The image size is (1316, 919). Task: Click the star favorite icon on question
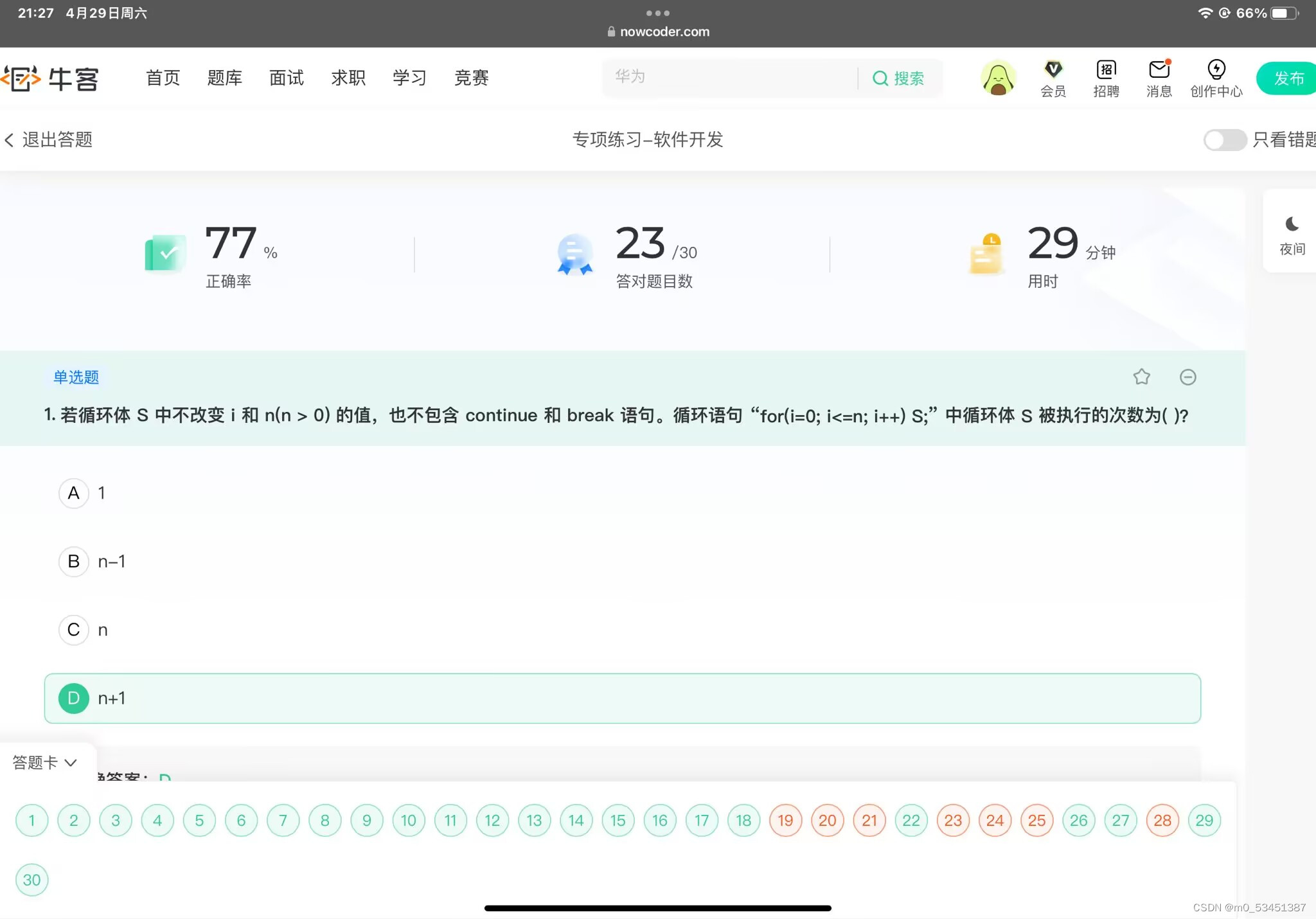[1141, 377]
